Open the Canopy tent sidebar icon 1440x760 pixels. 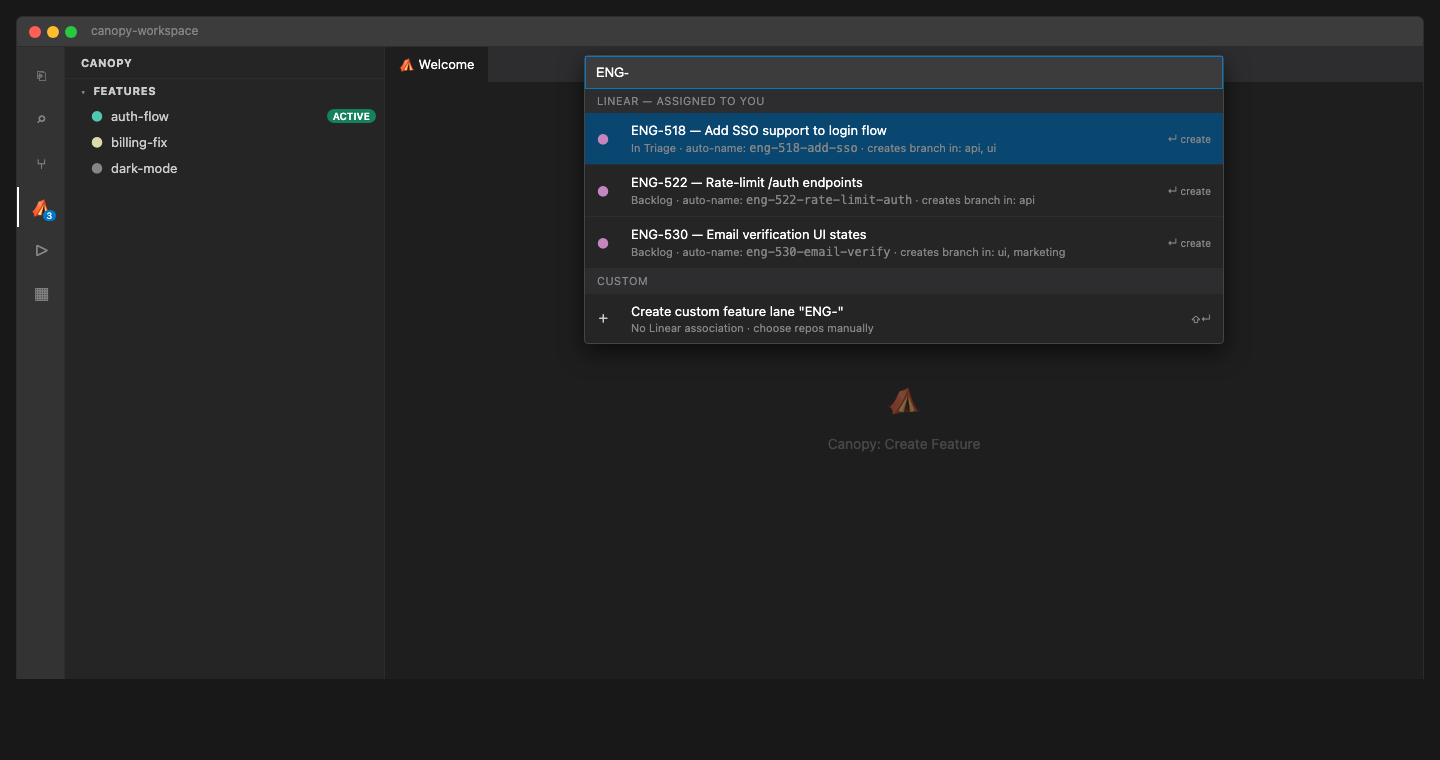click(40, 208)
